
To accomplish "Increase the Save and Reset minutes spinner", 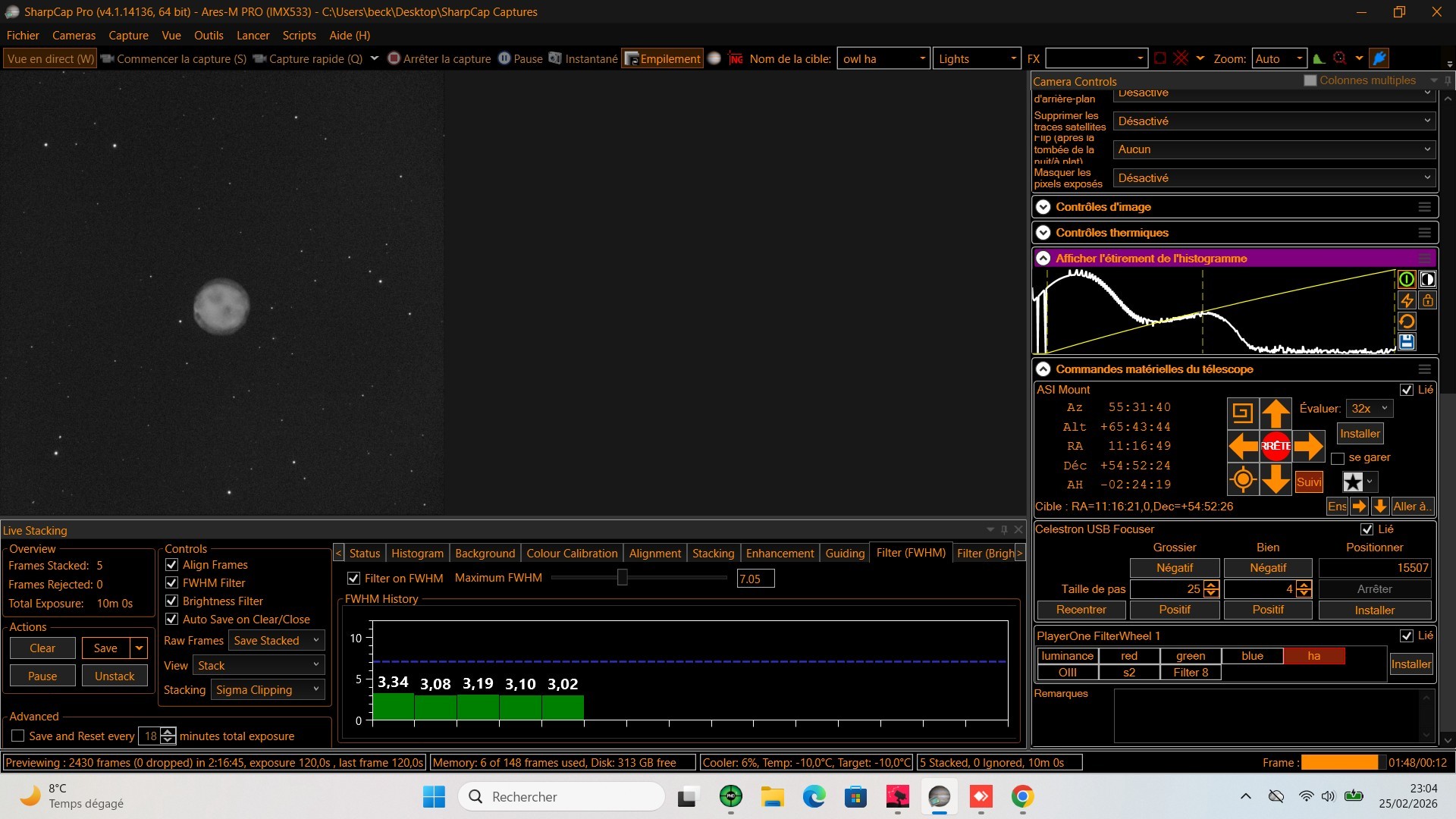I will (x=168, y=732).
